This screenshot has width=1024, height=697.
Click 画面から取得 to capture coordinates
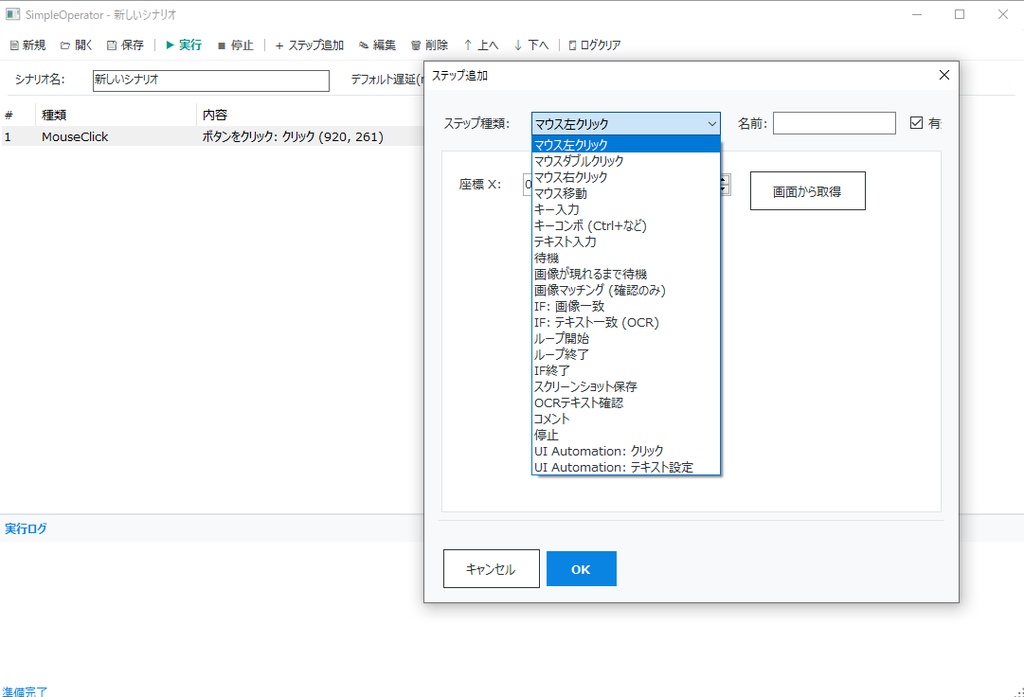[807, 190]
